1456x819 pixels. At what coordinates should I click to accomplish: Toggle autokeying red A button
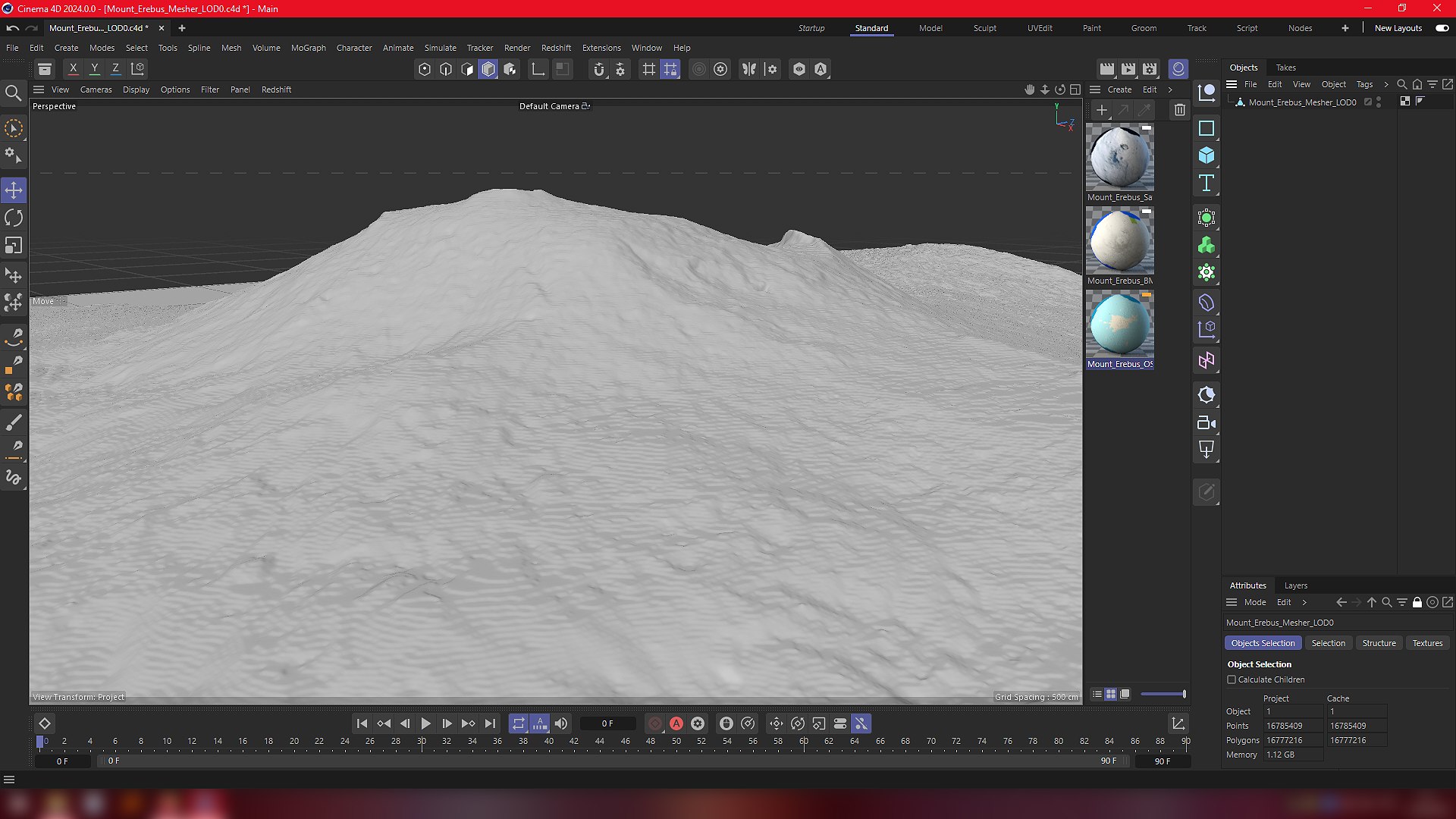coord(676,723)
